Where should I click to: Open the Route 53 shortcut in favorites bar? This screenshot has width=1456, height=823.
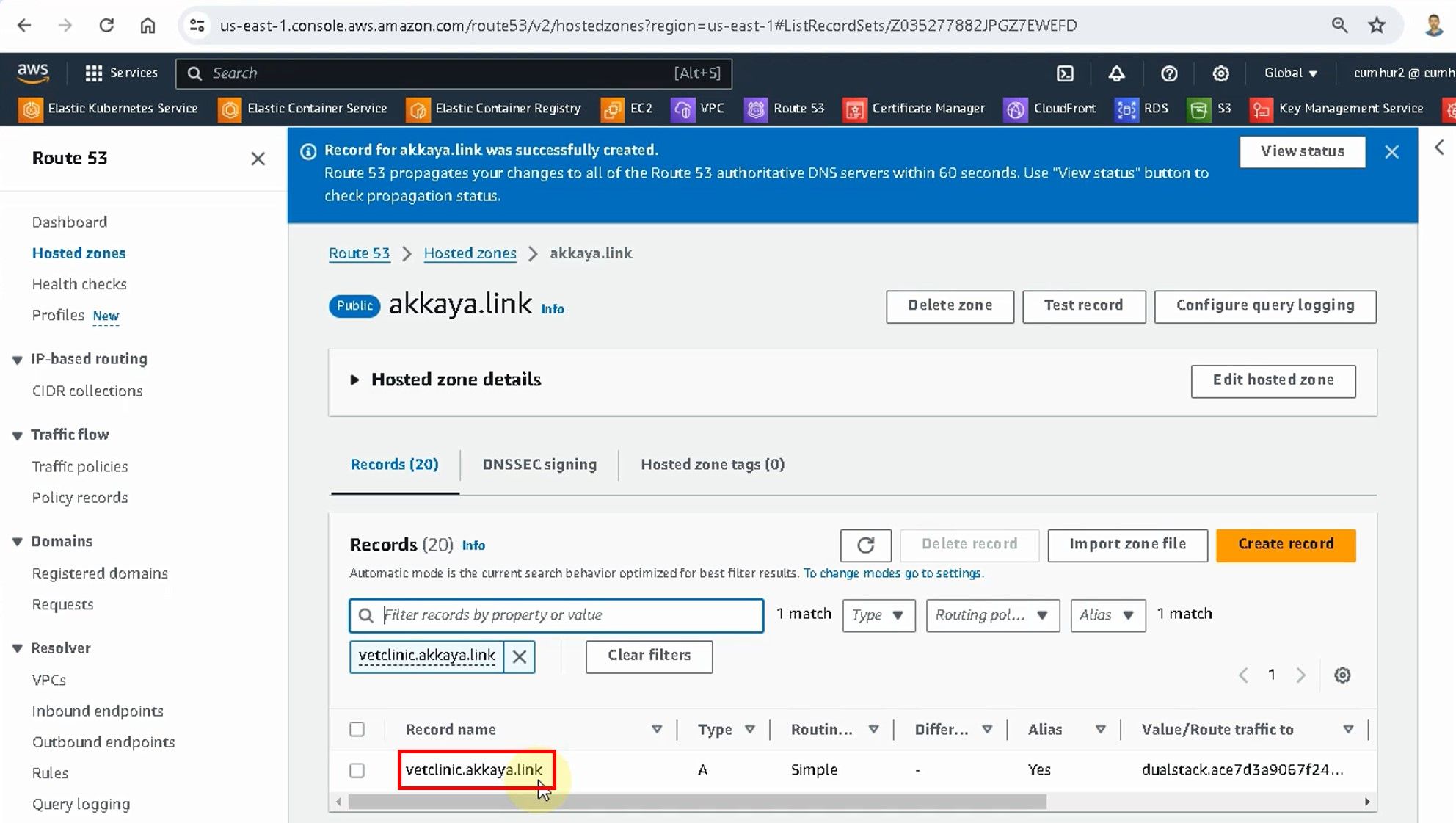(785, 109)
